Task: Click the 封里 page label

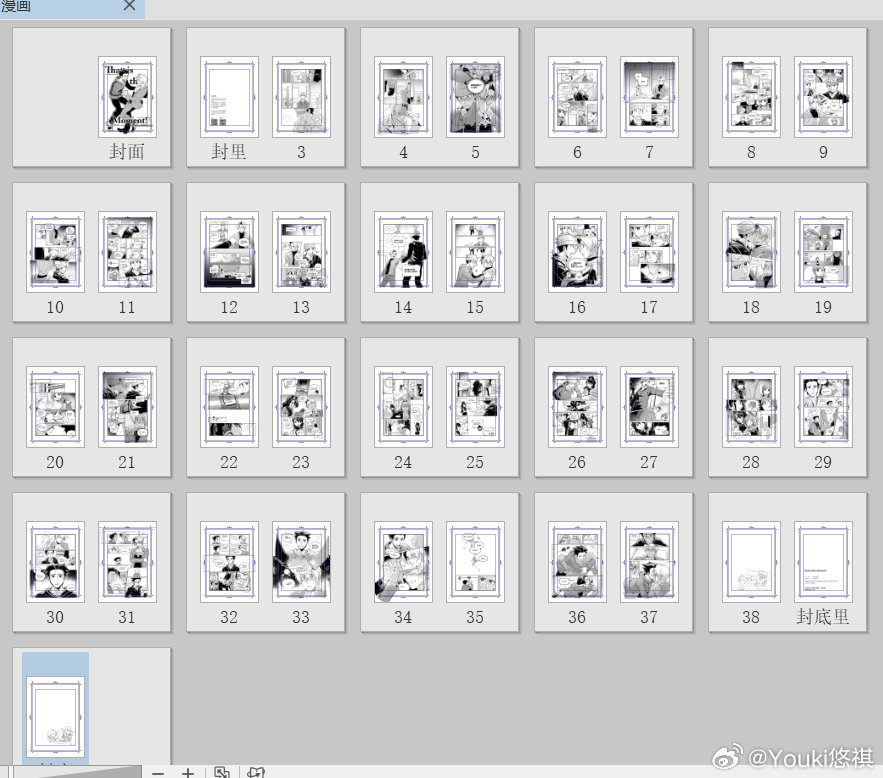Action: click(x=229, y=152)
